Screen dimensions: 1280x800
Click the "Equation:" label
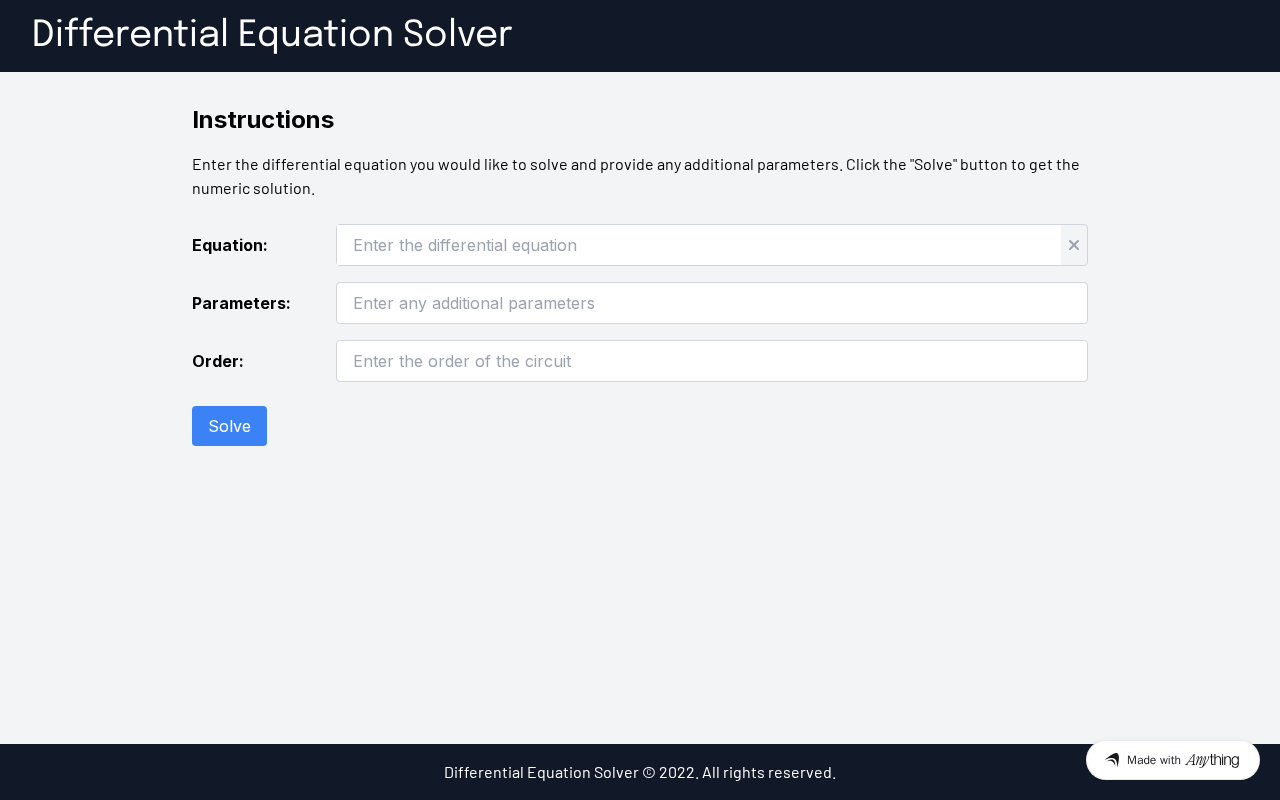[x=229, y=245]
